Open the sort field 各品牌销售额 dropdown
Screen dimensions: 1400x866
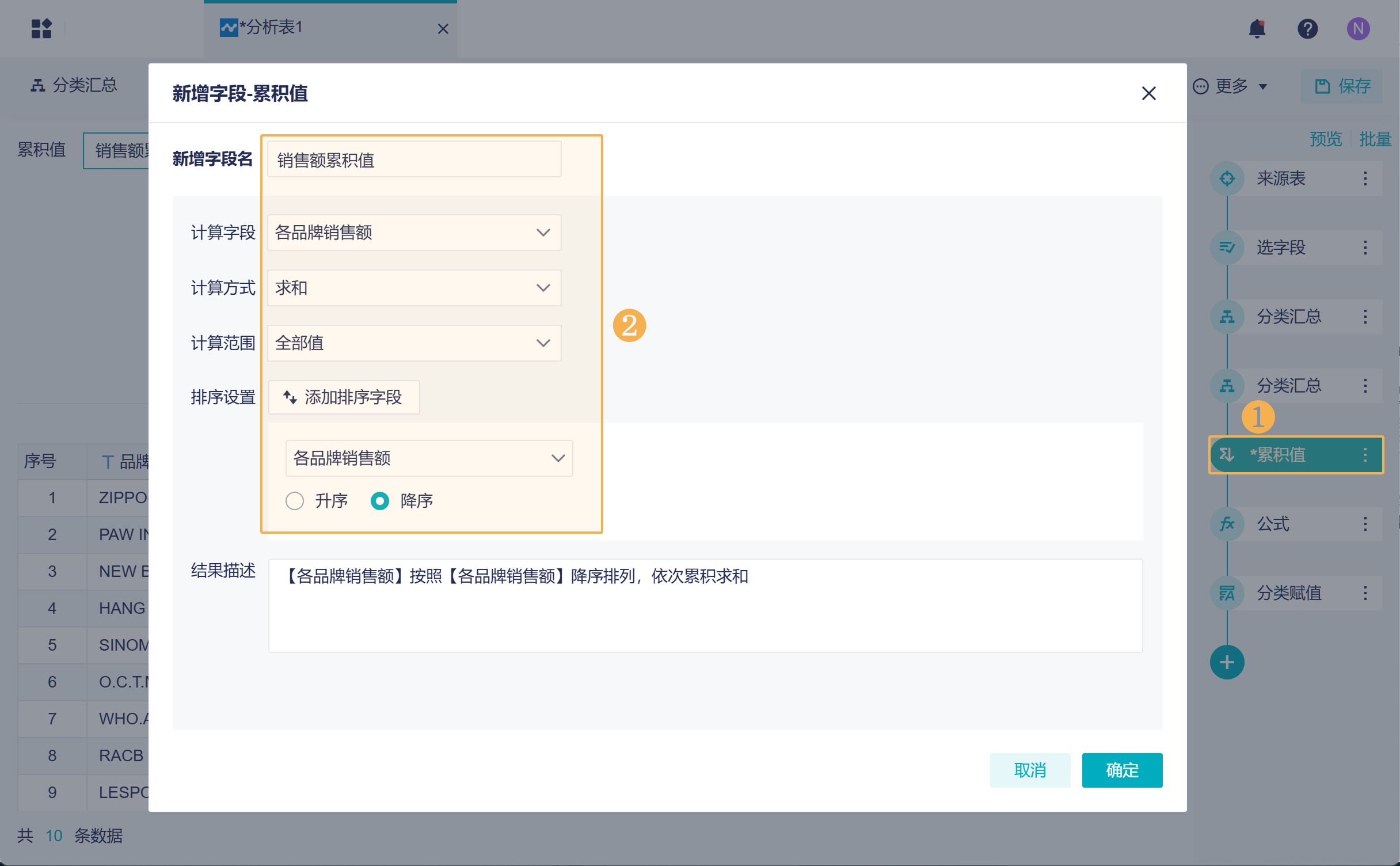point(429,458)
